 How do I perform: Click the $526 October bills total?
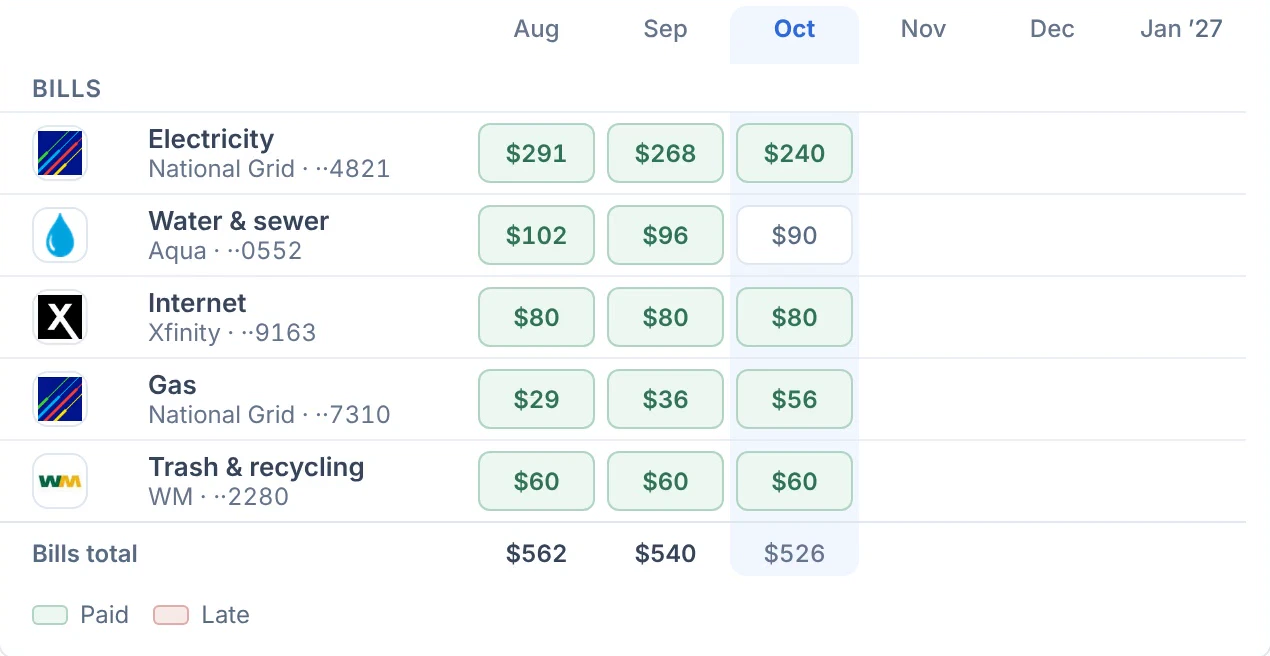(x=794, y=554)
